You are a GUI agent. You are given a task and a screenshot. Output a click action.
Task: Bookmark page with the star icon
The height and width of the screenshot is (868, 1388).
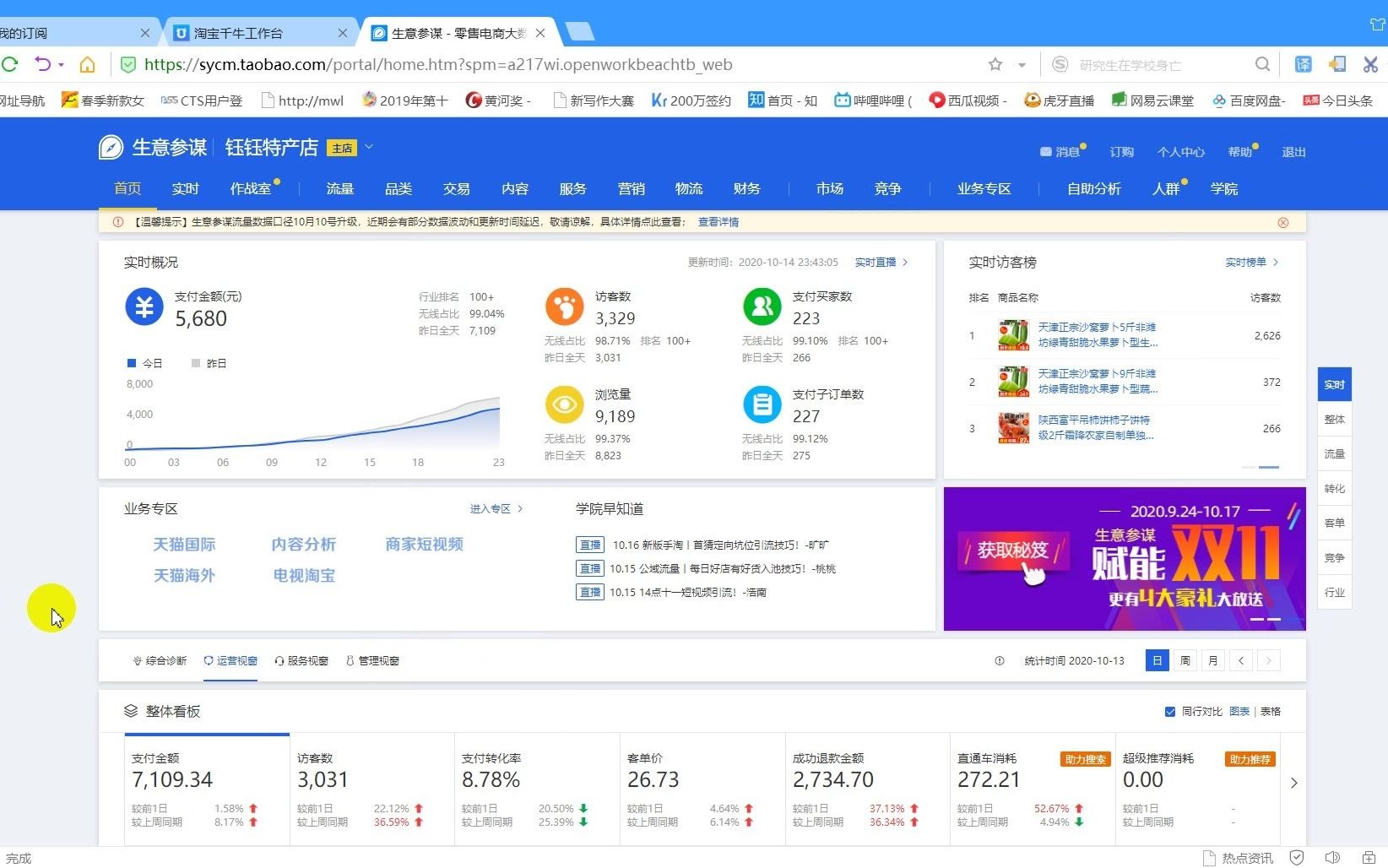[x=995, y=64]
